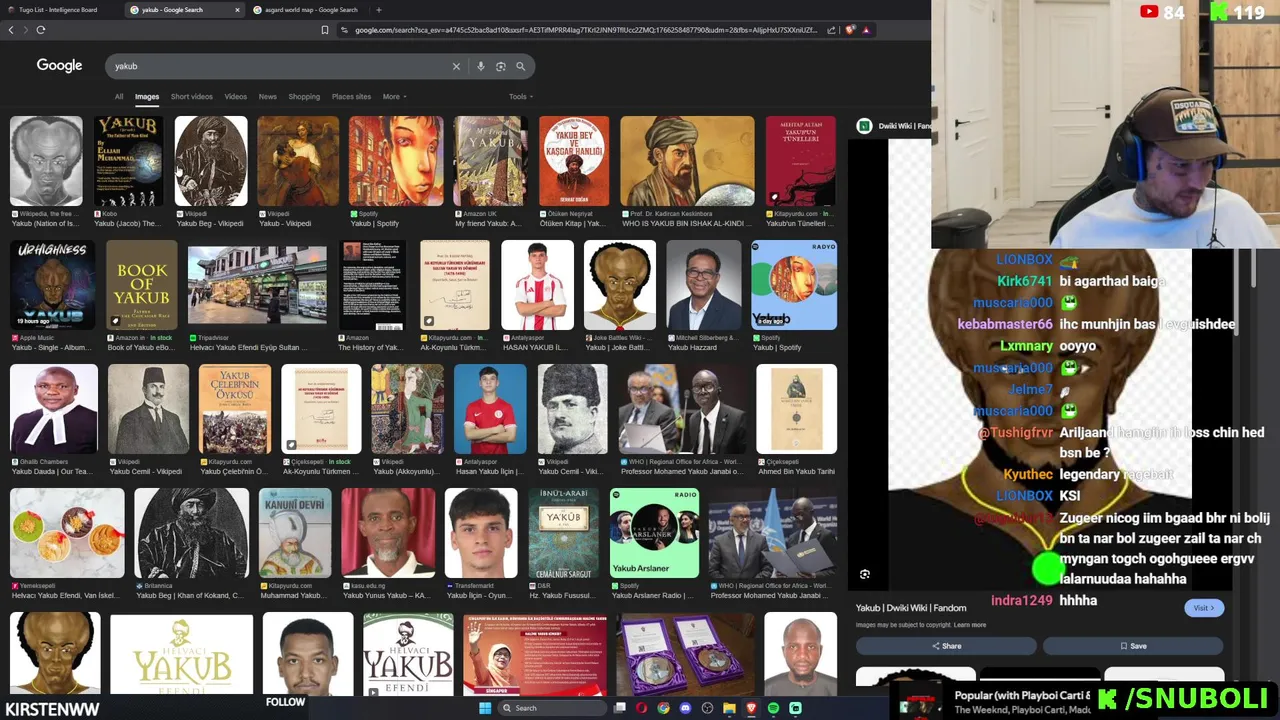The image size is (1280, 720).
Task: Open Yakub Cemil - Vikipedi fez portrait
Action: (x=148, y=409)
